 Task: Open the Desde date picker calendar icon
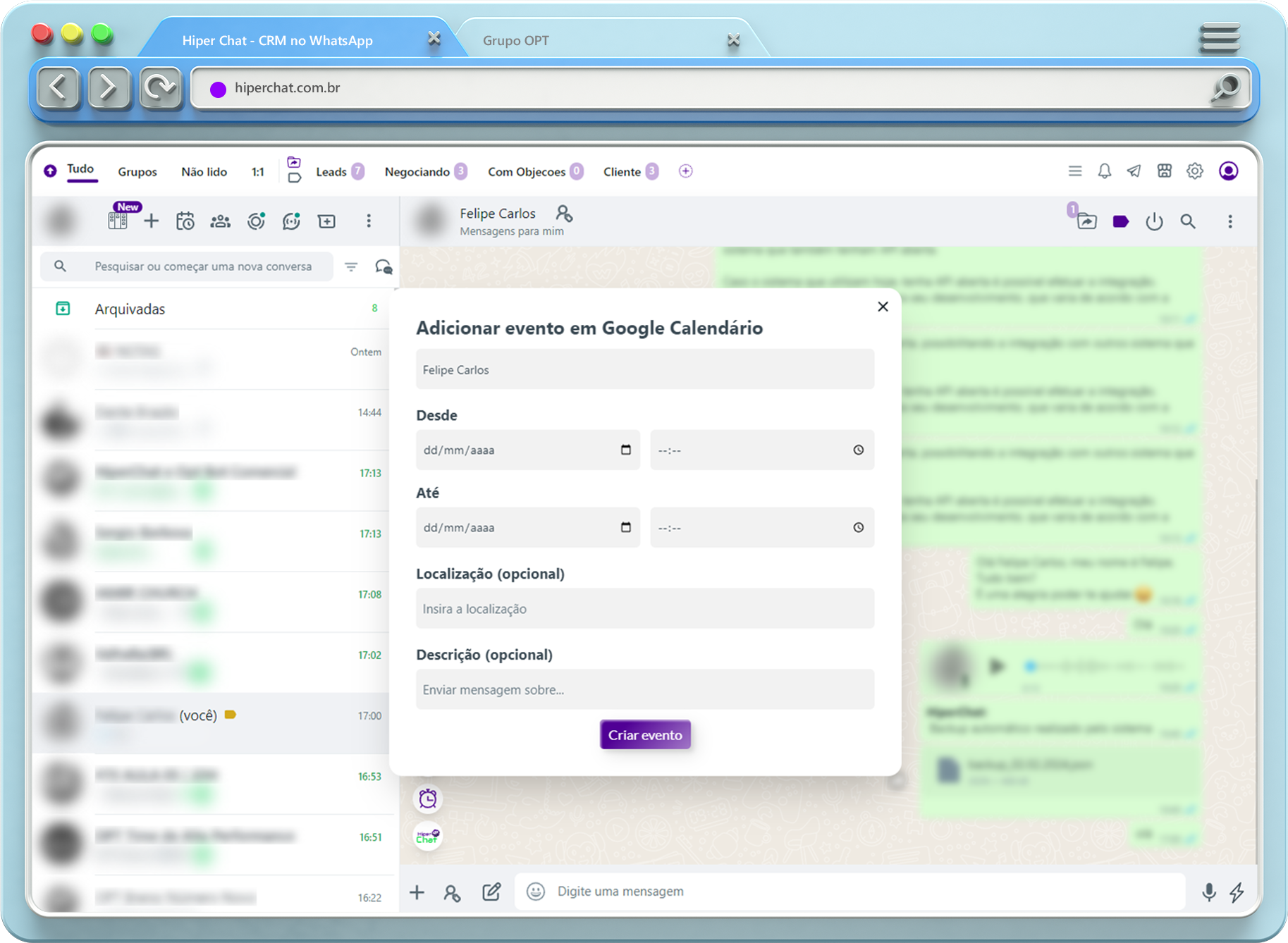(x=625, y=450)
